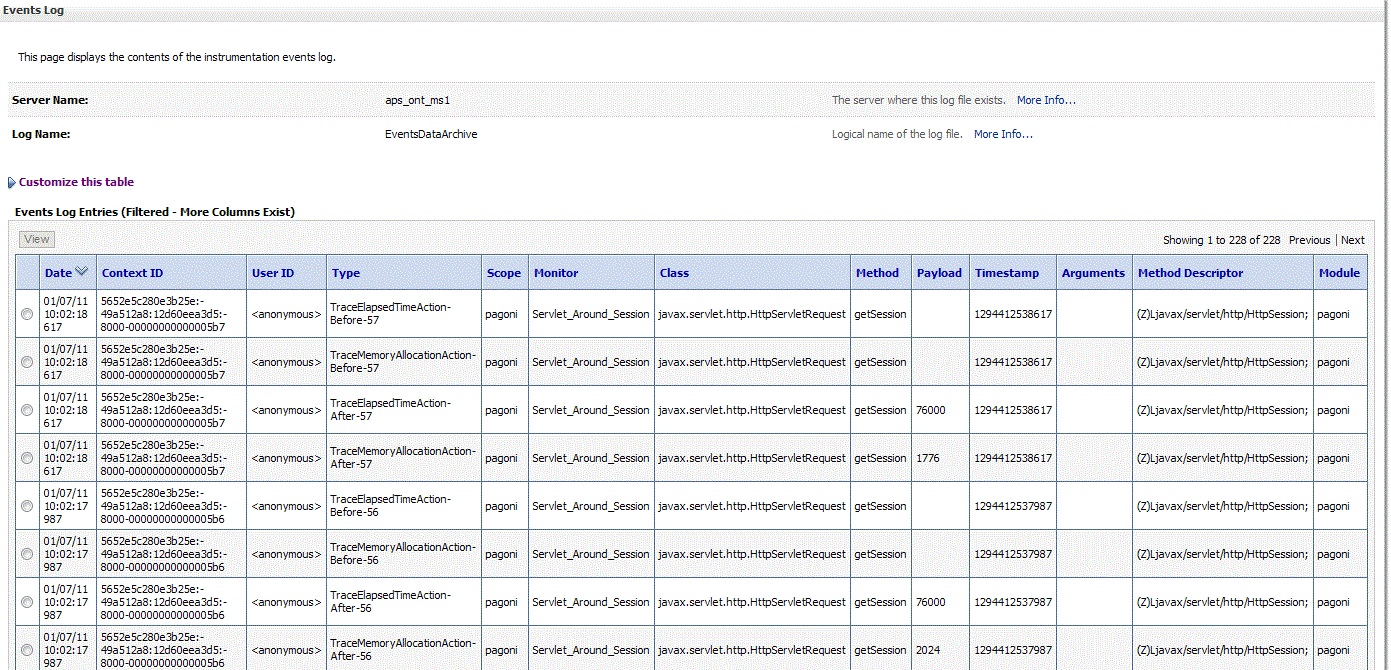
Task: Click the Payload column header
Action: point(939,273)
